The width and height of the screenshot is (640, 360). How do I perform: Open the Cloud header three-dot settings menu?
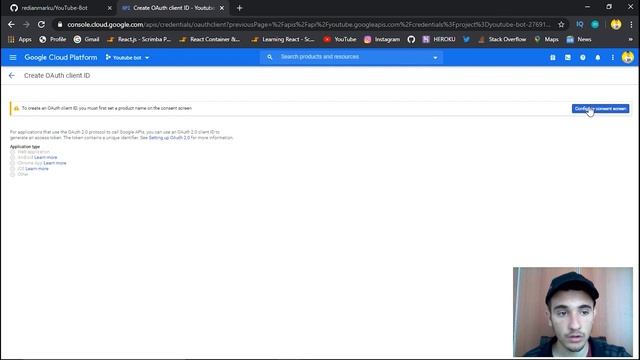(613, 58)
